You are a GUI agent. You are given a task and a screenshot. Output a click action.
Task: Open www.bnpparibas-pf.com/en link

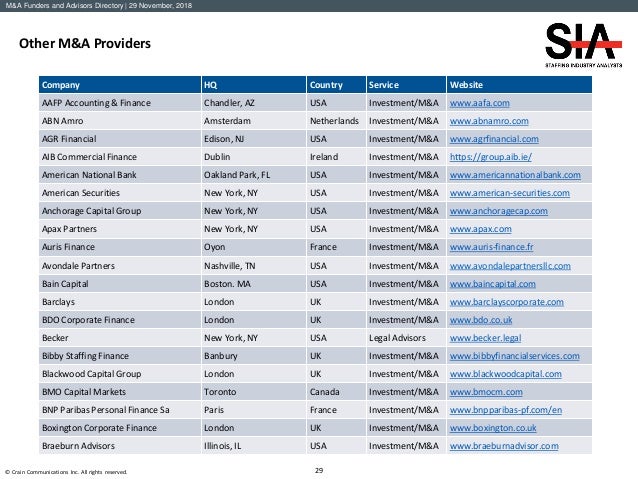[x=506, y=410]
